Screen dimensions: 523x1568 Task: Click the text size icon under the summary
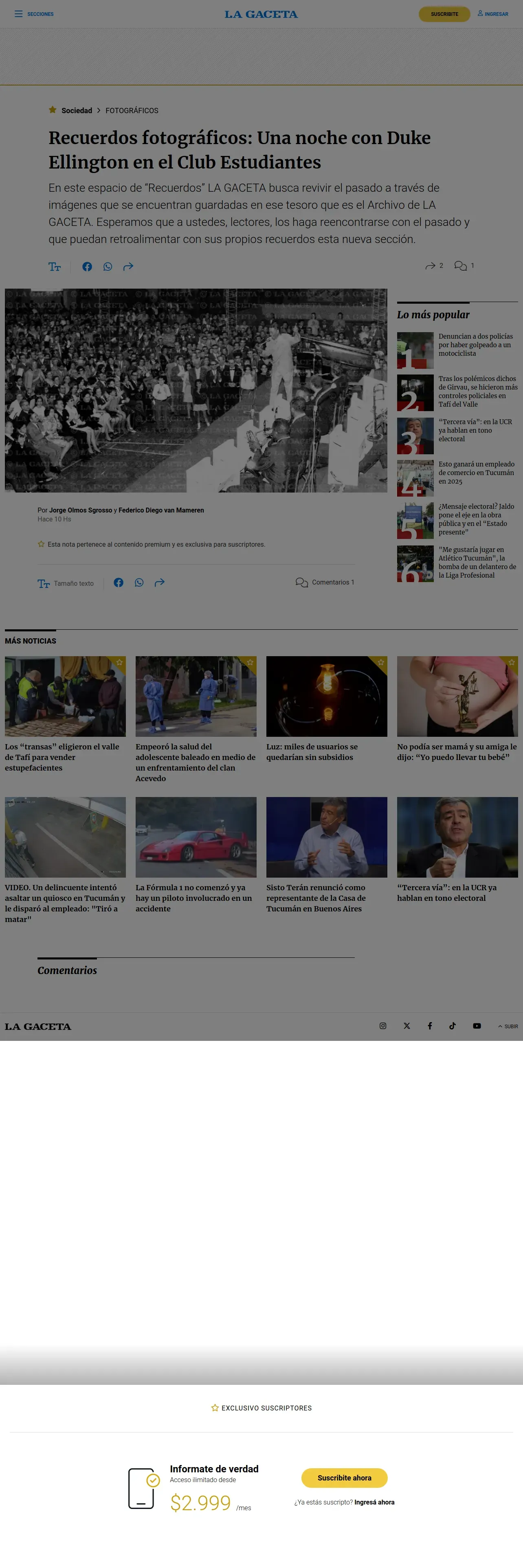(x=55, y=267)
